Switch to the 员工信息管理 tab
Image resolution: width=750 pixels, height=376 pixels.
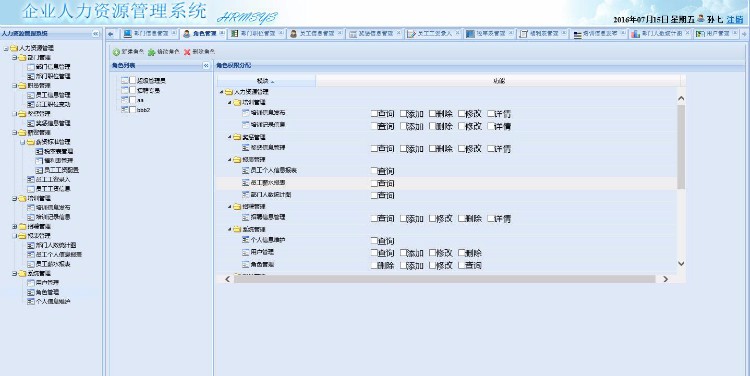pos(316,34)
